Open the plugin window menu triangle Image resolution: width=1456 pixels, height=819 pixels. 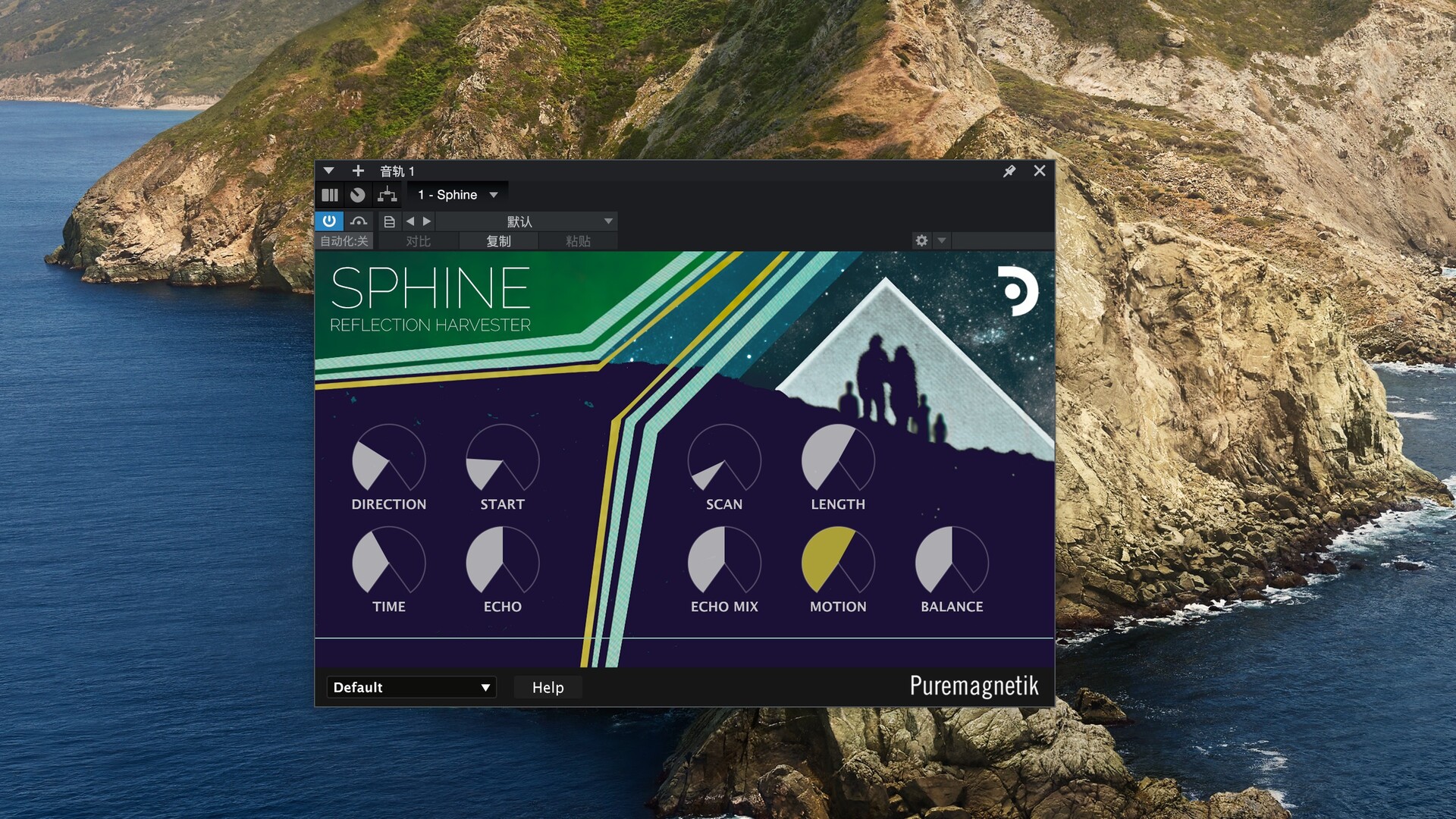coord(328,171)
